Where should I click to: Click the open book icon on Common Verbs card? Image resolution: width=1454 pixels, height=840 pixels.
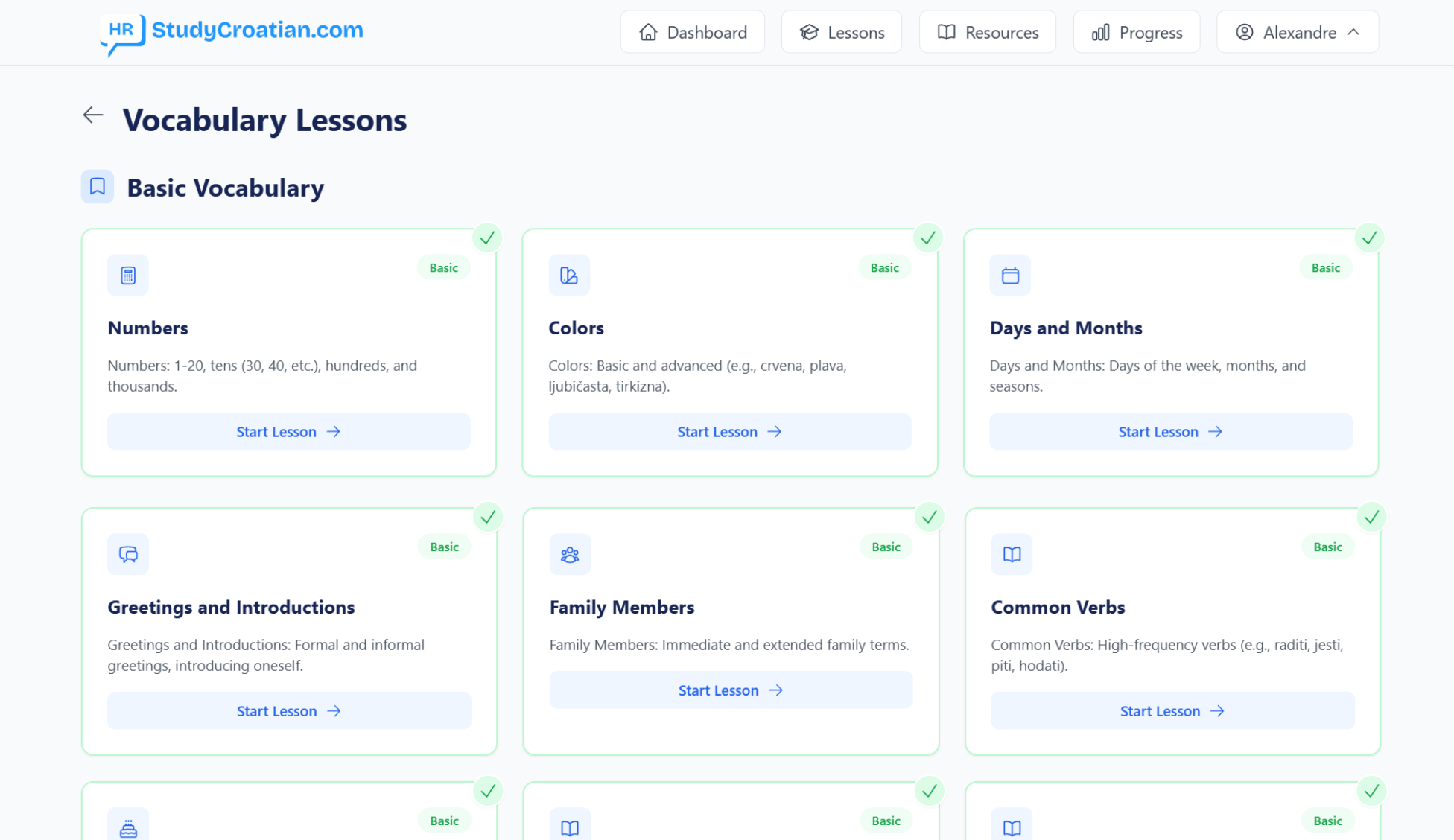[1012, 555]
